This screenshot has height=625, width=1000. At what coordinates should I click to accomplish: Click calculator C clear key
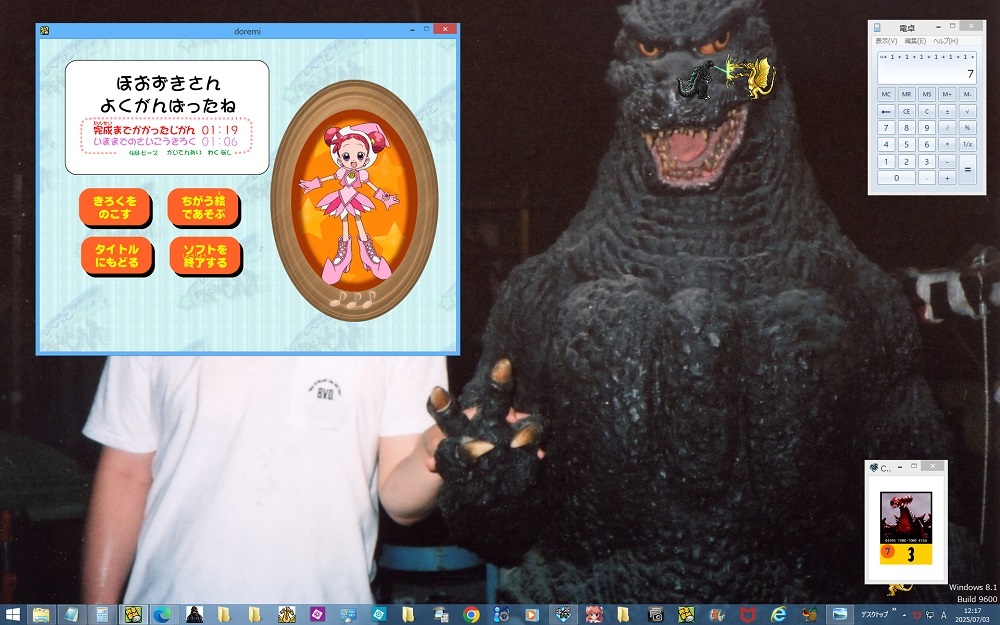pos(927,111)
